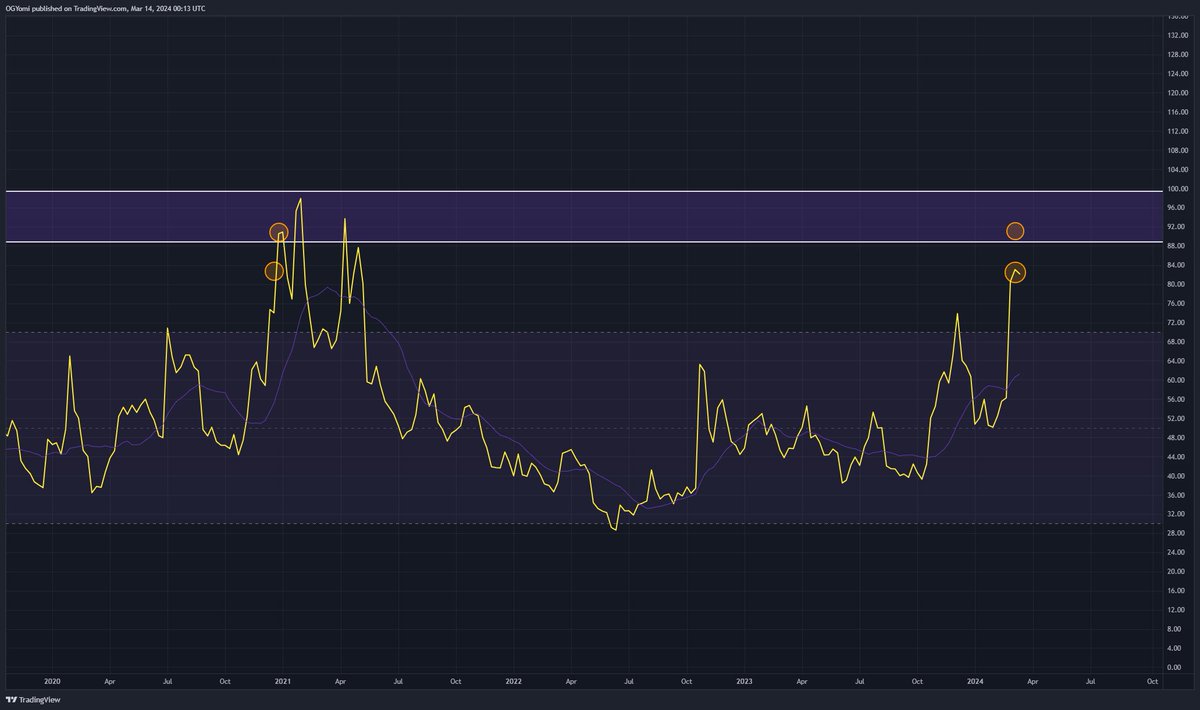Click the 116.00 price axis label
The width and height of the screenshot is (1200, 710).
1176,112
